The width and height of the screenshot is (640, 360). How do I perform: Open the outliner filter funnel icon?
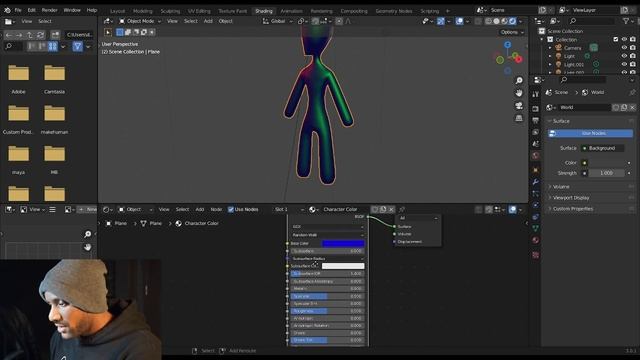[626, 21]
